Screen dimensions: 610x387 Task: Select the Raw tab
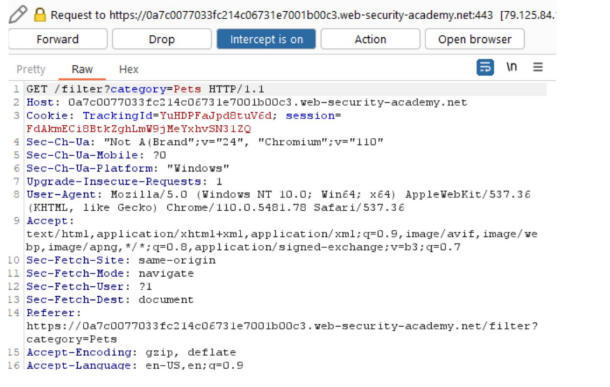[x=82, y=69]
